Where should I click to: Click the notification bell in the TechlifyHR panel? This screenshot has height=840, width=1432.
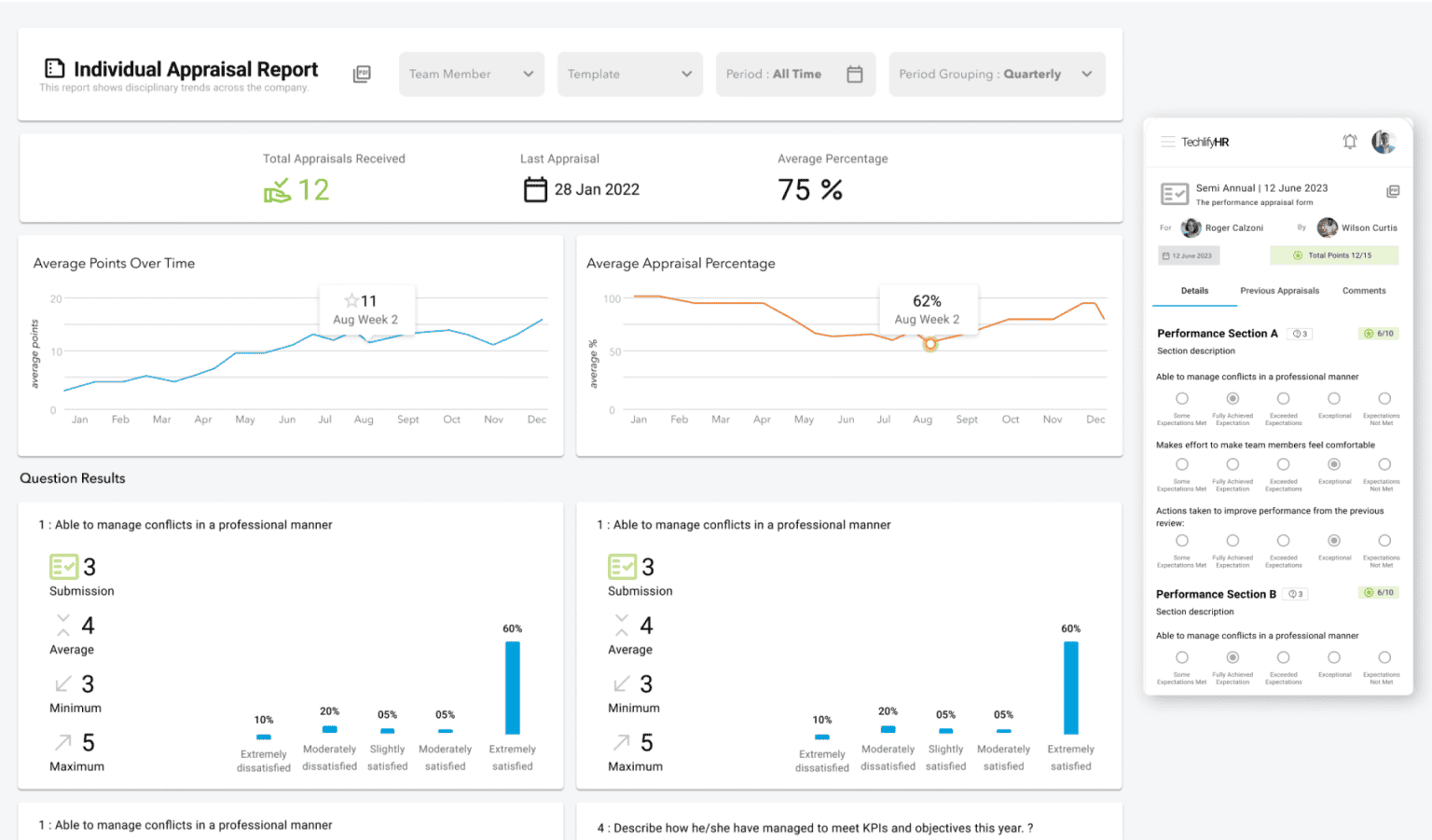point(1349,141)
